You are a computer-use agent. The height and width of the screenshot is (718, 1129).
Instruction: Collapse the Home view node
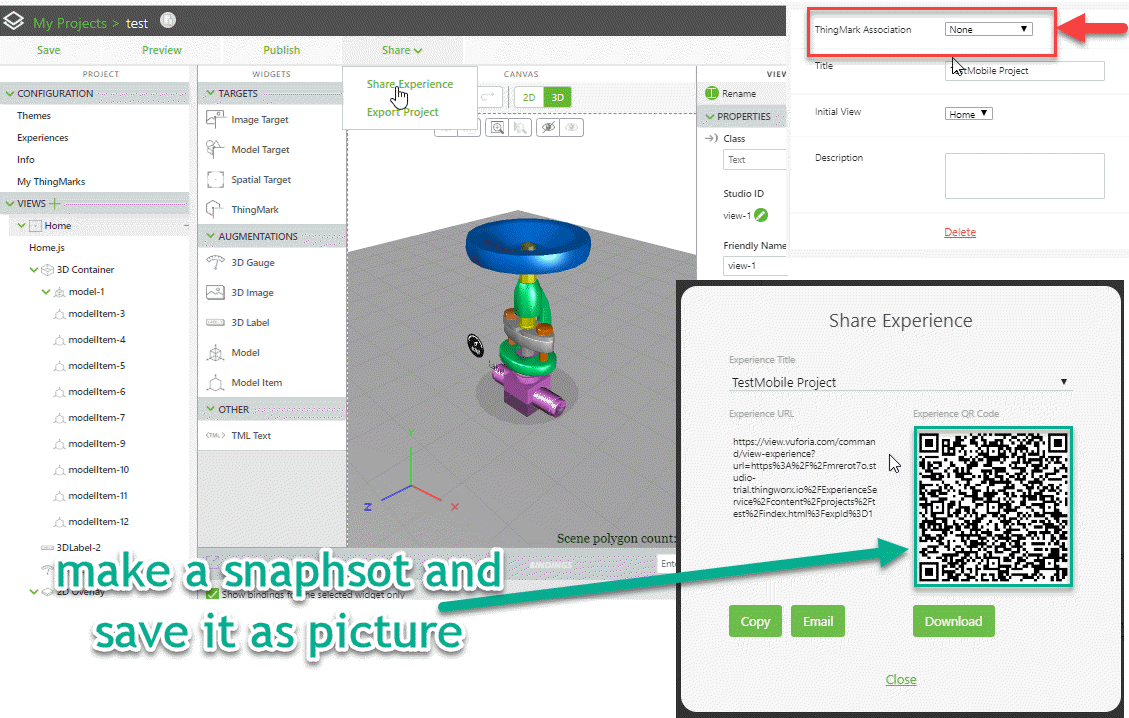pyautogui.click(x=22, y=225)
